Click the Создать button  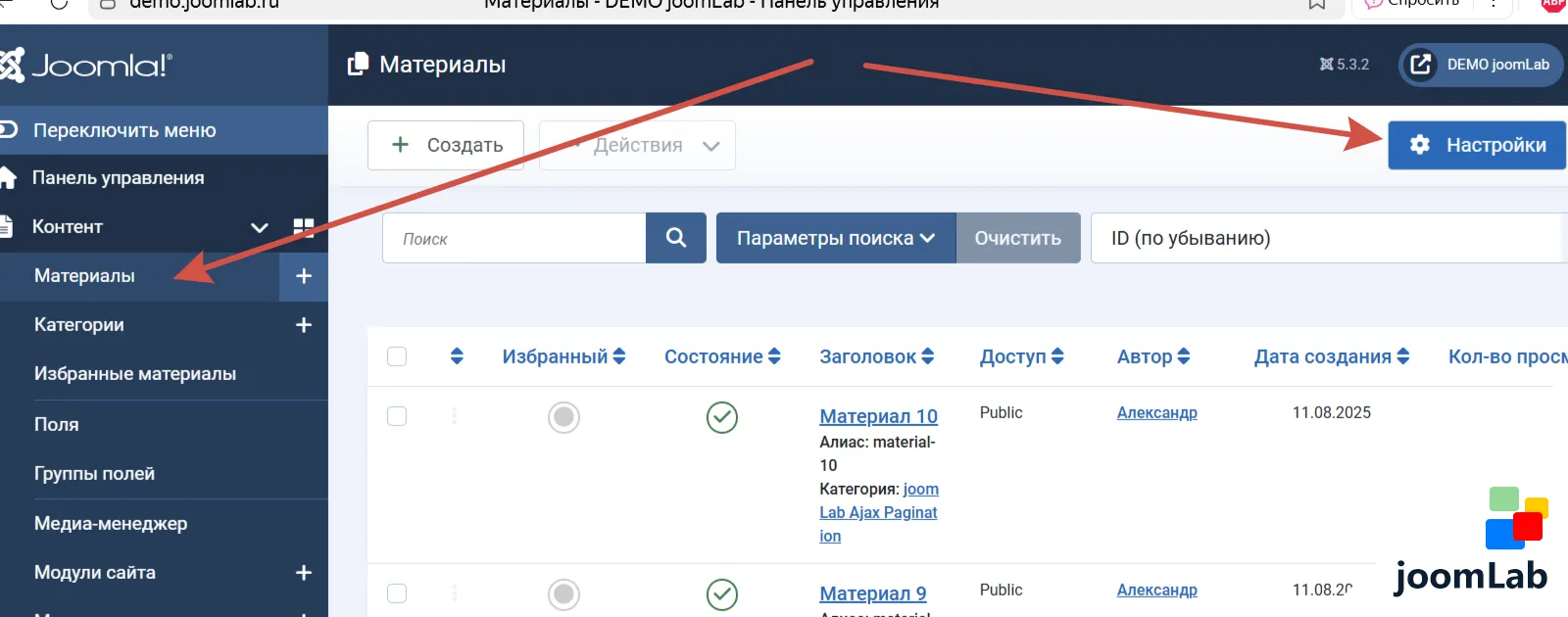[x=446, y=145]
